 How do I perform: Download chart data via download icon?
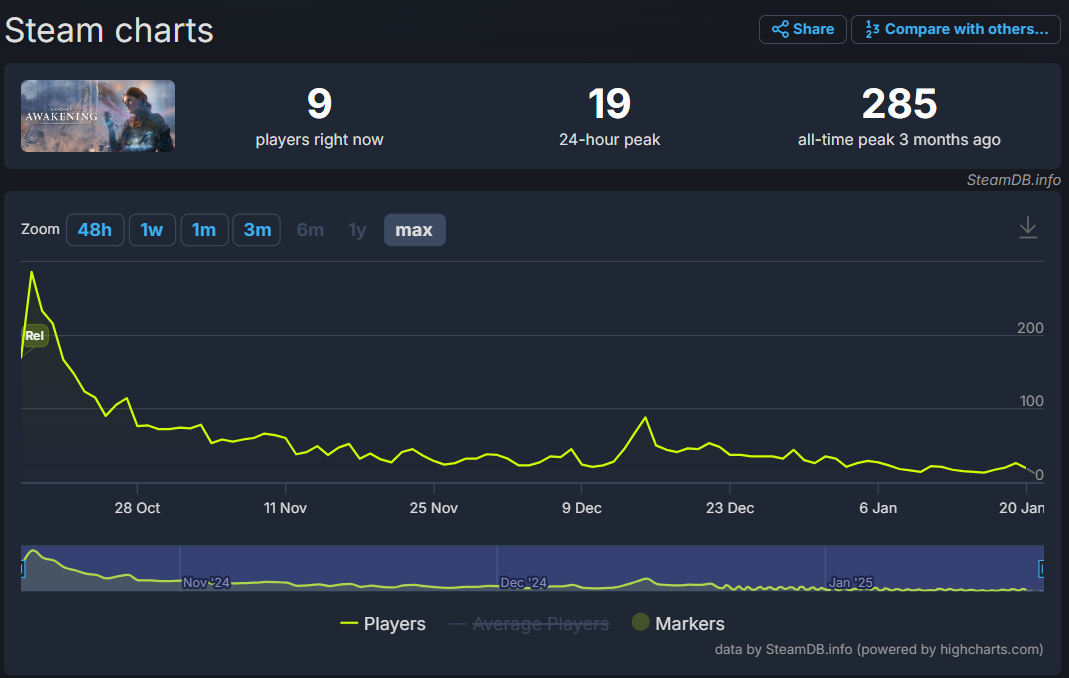1027,228
